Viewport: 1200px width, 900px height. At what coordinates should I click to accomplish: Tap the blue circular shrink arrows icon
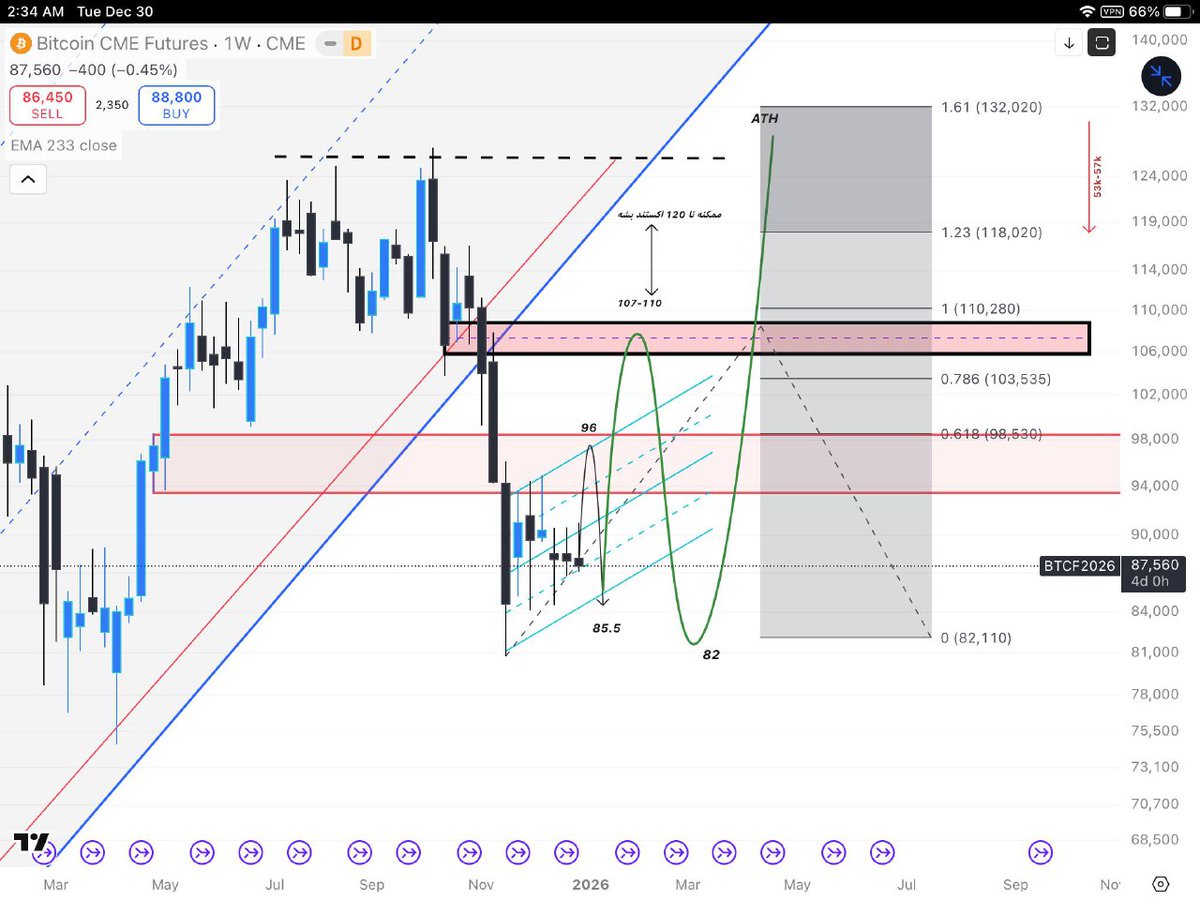click(x=1161, y=75)
